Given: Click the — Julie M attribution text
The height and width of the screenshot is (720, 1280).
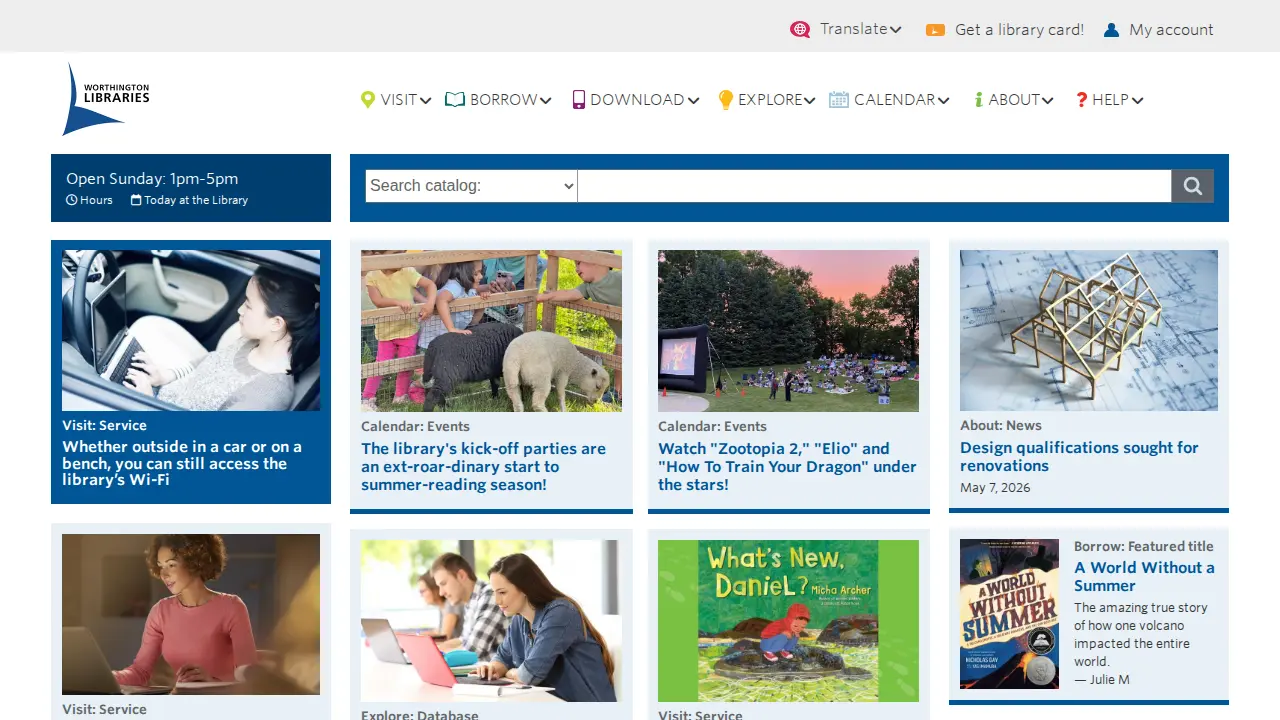Looking at the screenshot, I should [1102, 680].
